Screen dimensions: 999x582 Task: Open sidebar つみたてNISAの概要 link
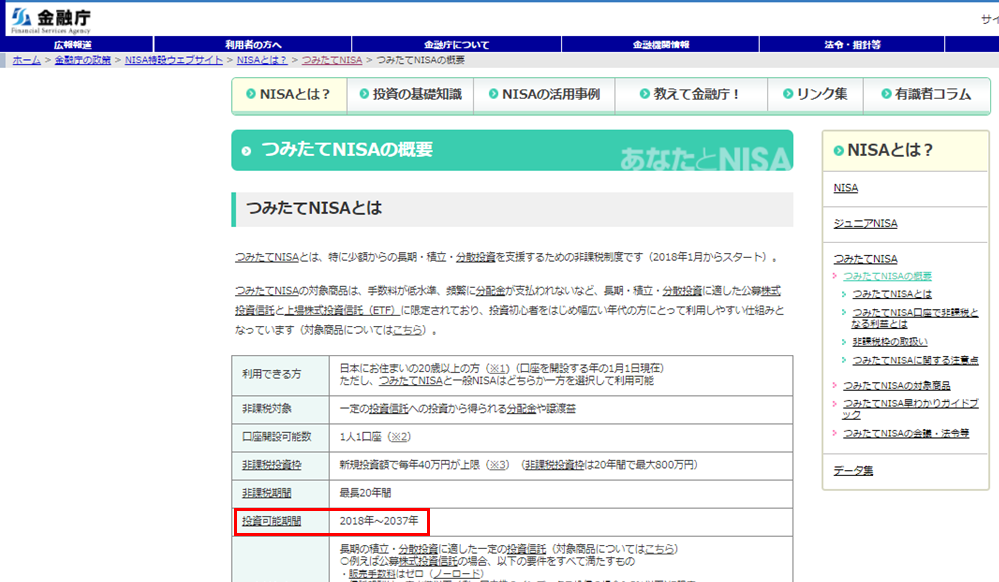[887, 276]
